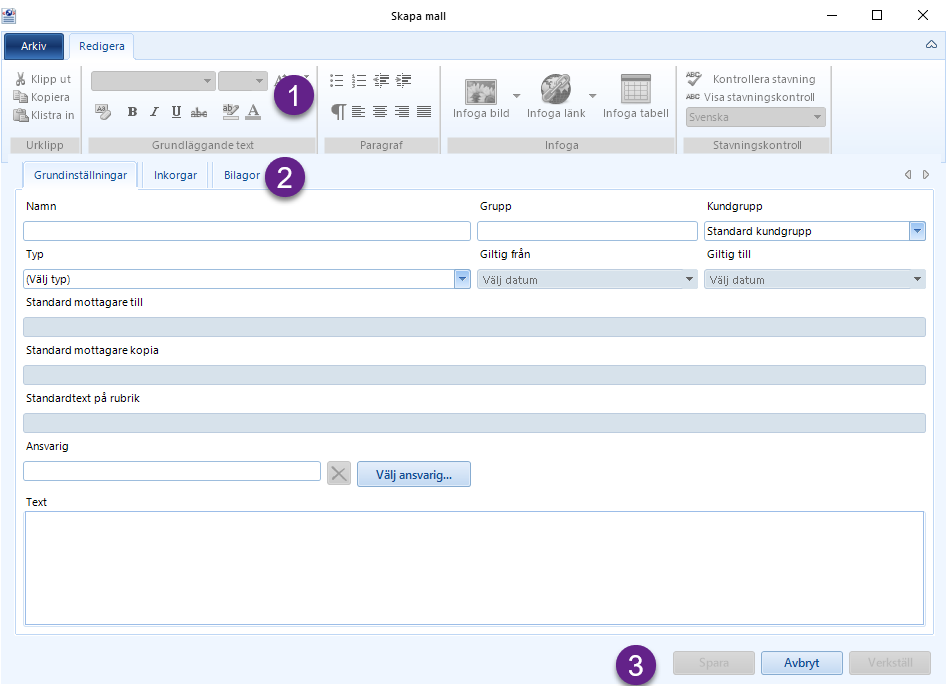Image resolution: width=947 pixels, height=686 pixels.
Task: Click the Välj ansvarig... button
Action: (x=414, y=475)
